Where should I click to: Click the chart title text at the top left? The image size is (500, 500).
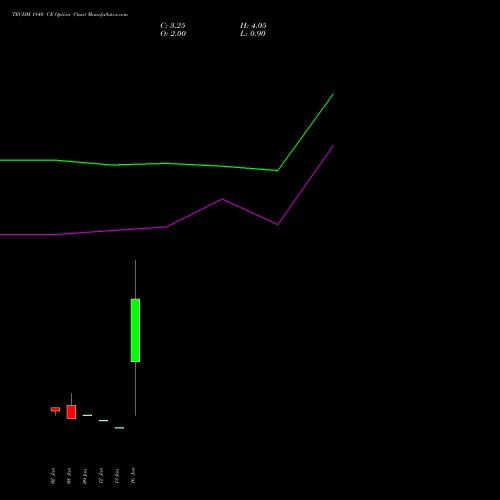(x=70, y=14)
